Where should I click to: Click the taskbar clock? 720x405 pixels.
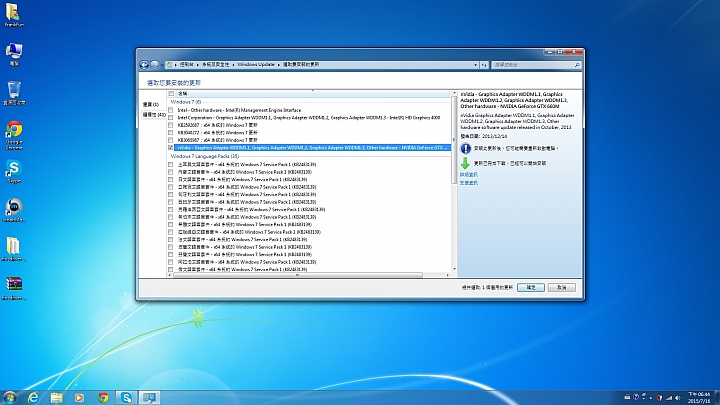pyautogui.click(x=699, y=398)
